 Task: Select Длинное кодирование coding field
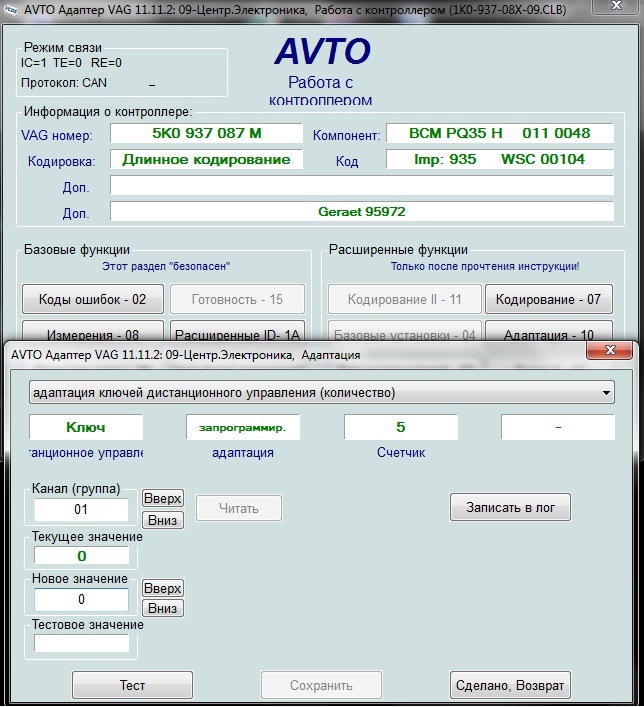click(x=207, y=159)
